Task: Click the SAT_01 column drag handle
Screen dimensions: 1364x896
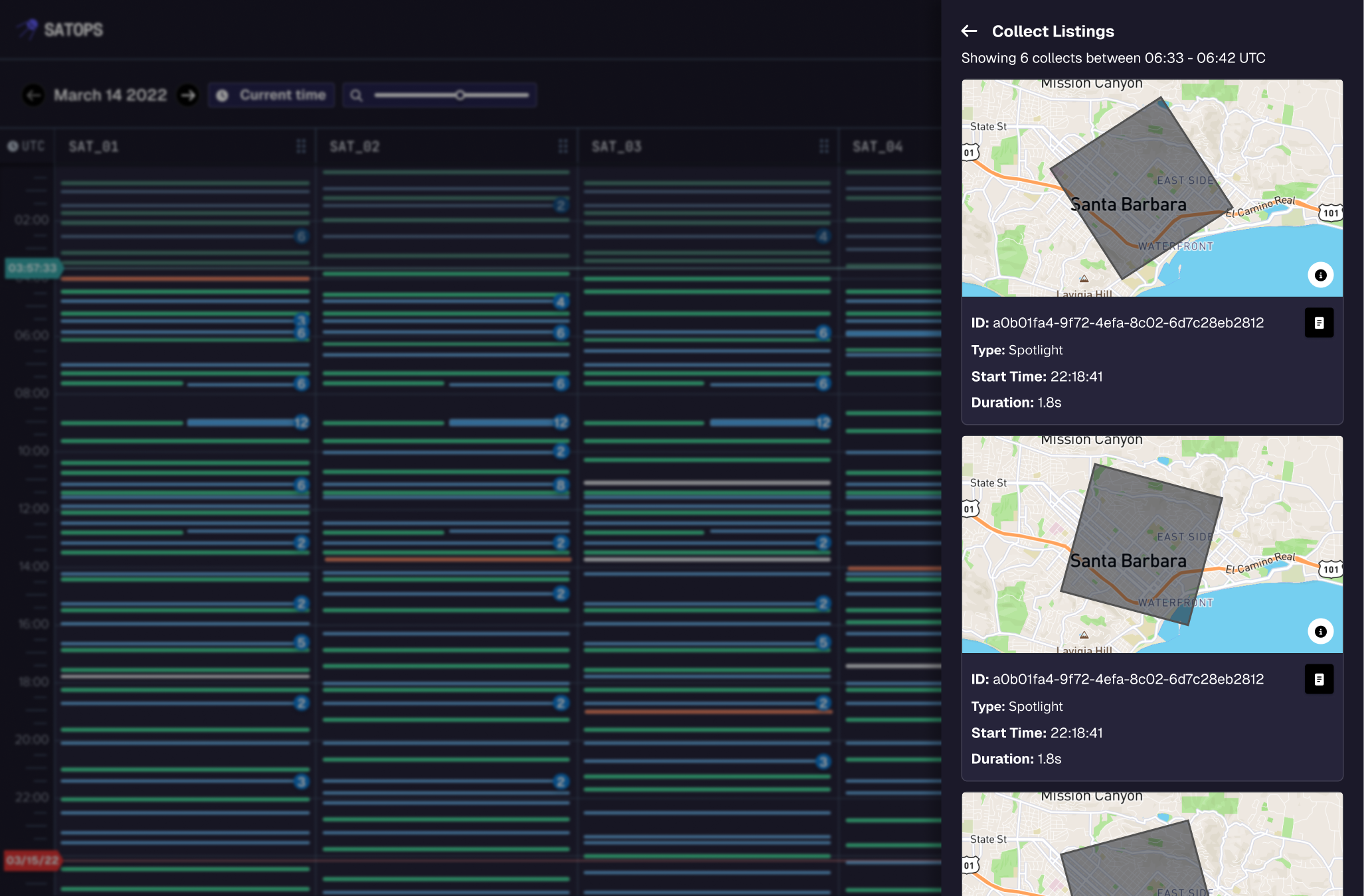Action: (301, 146)
